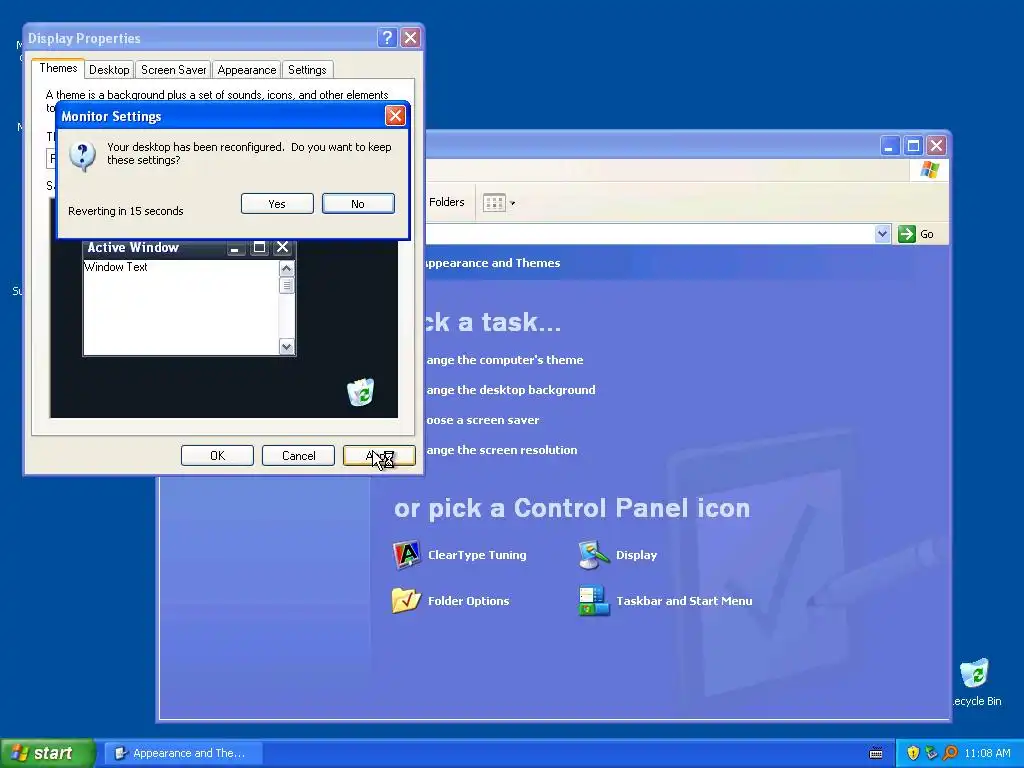Click the Recycle Bin in theme preview

tap(360, 392)
